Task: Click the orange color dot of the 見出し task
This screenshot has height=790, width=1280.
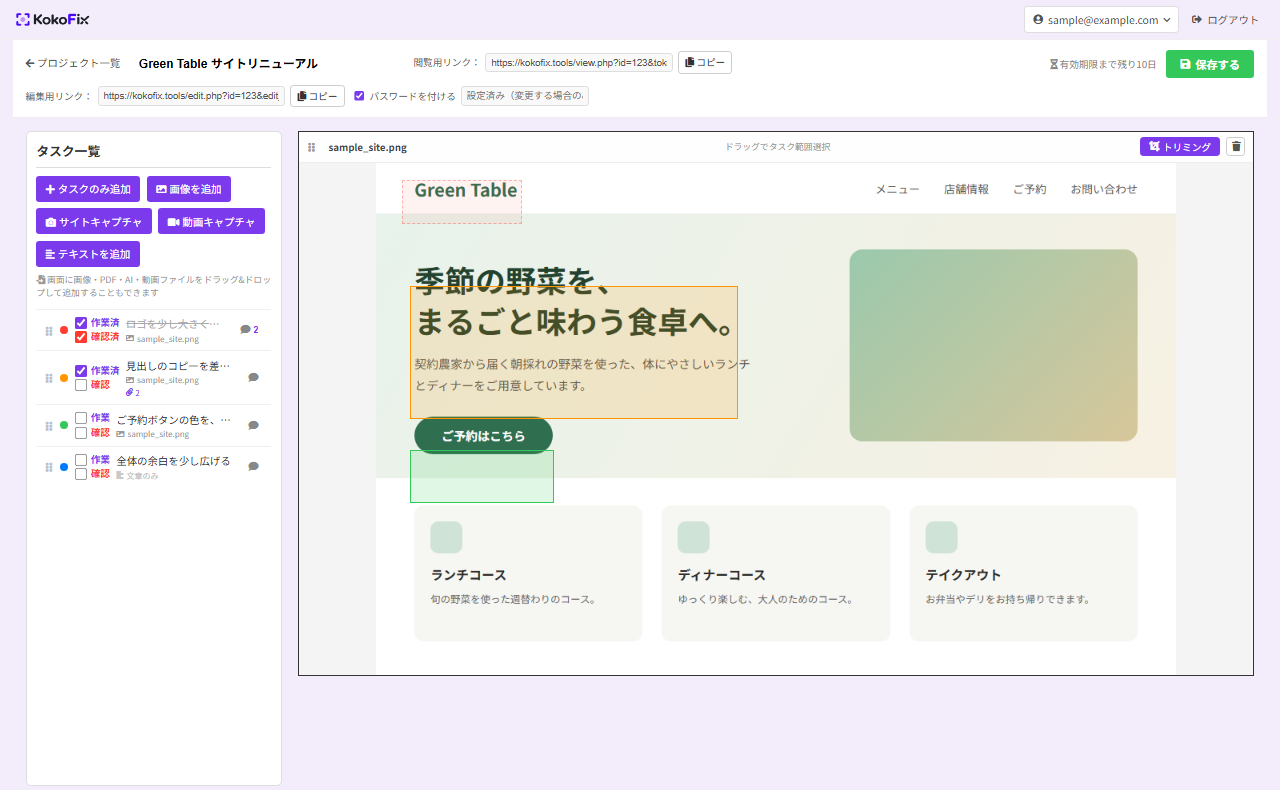Action: (x=64, y=378)
